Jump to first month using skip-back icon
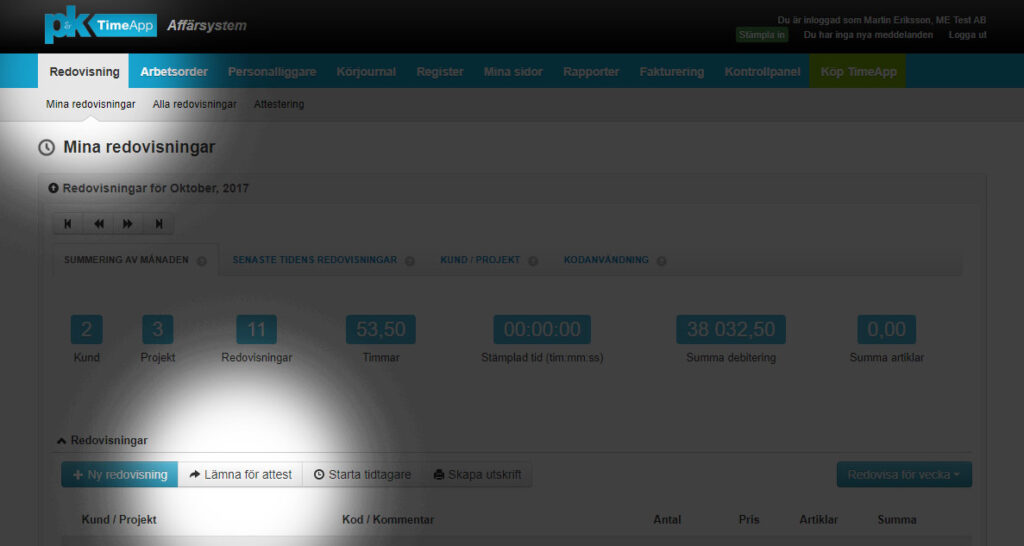The height and width of the screenshot is (546, 1024). pyautogui.click(x=68, y=224)
